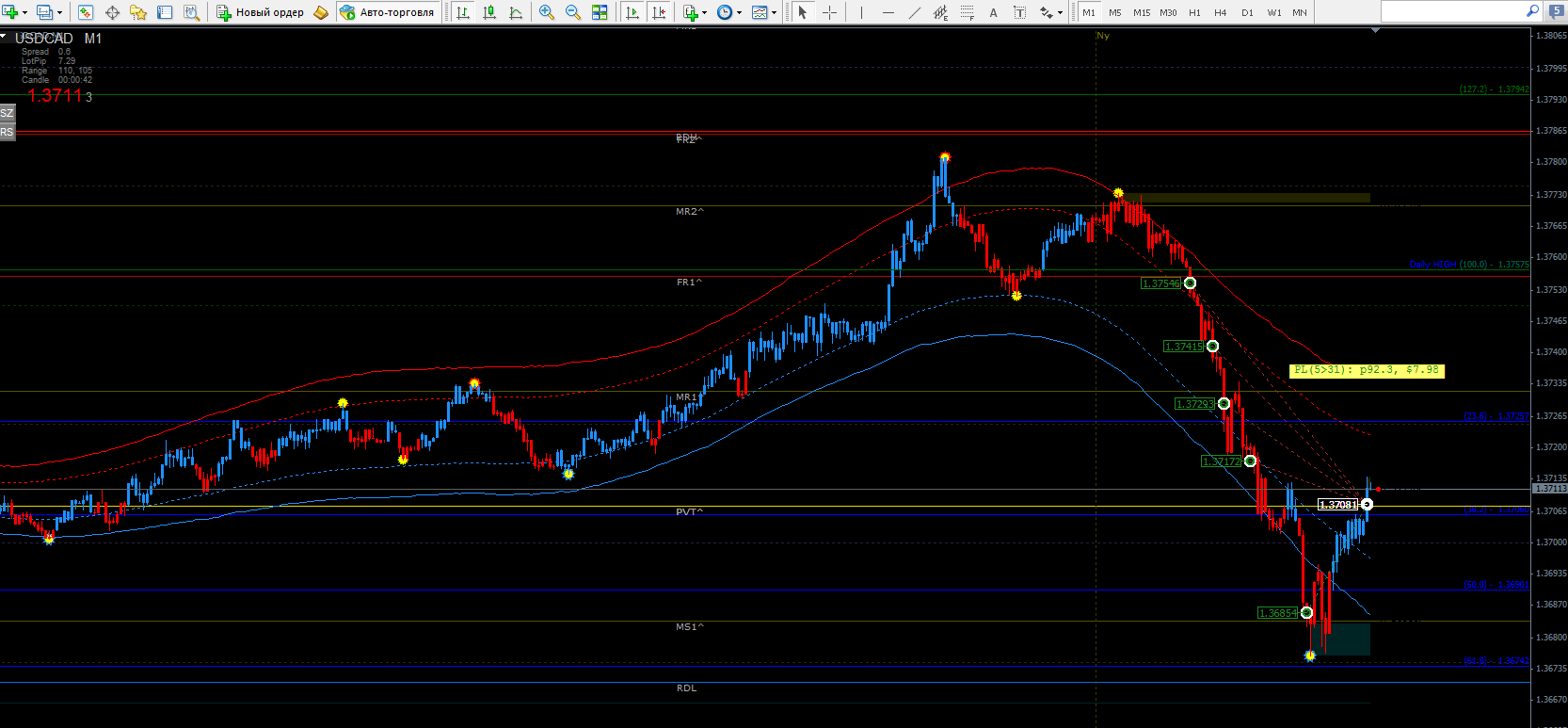1568x728 pixels.
Task: Open the New Chart dropdown arrow
Action: click(25, 12)
